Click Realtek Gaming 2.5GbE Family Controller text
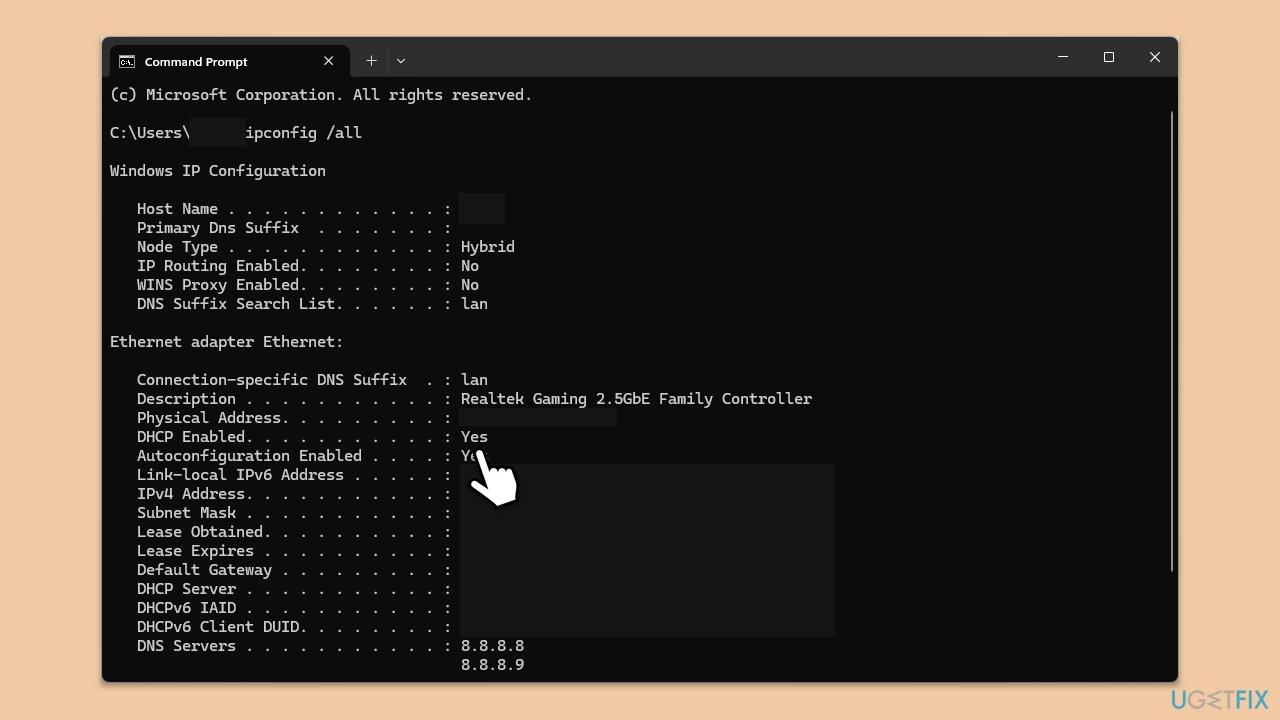The width and height of the screenshot is (1280, 720). click(x=636, y=399)
